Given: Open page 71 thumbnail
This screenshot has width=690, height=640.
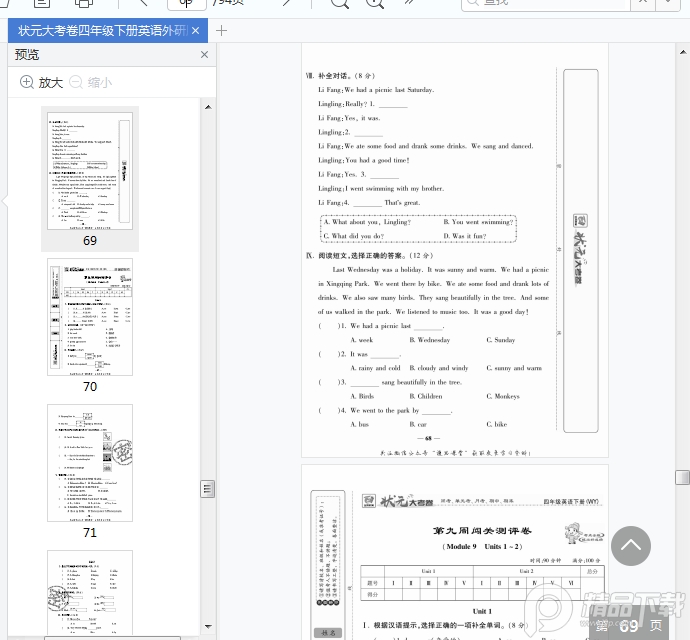Looking at the screenshot, I should point(90,463).
